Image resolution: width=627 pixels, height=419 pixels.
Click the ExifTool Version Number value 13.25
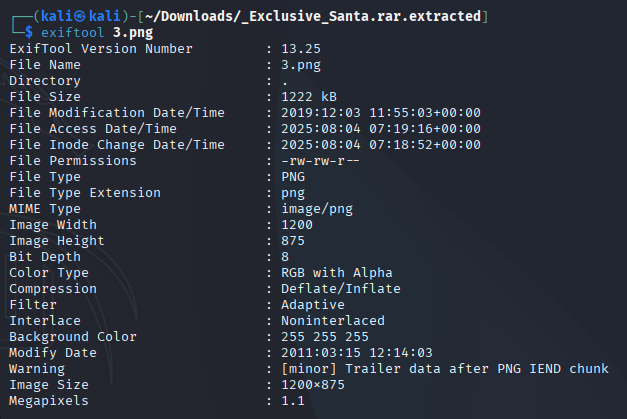[301, 49]
